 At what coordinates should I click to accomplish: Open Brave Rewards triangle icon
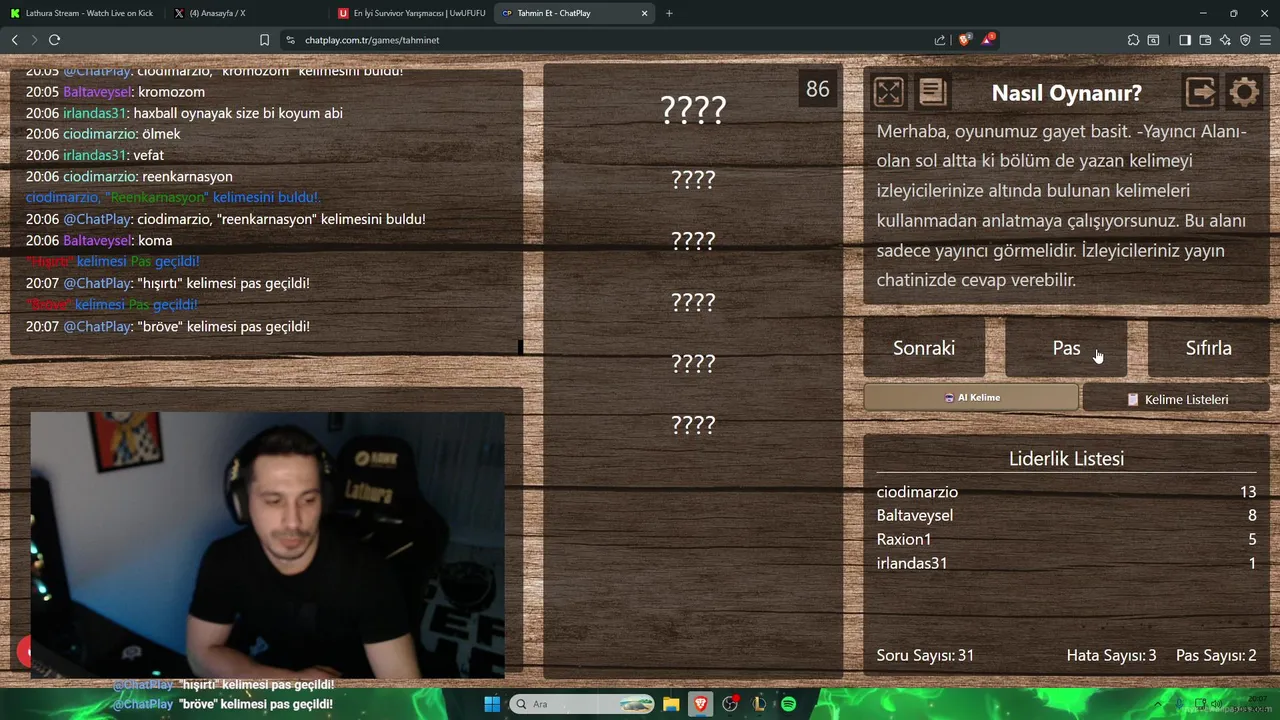point(988,40)
